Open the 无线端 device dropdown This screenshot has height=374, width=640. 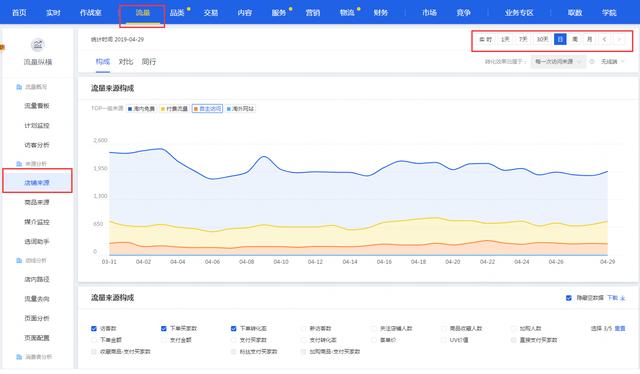(x=612, y=62)
